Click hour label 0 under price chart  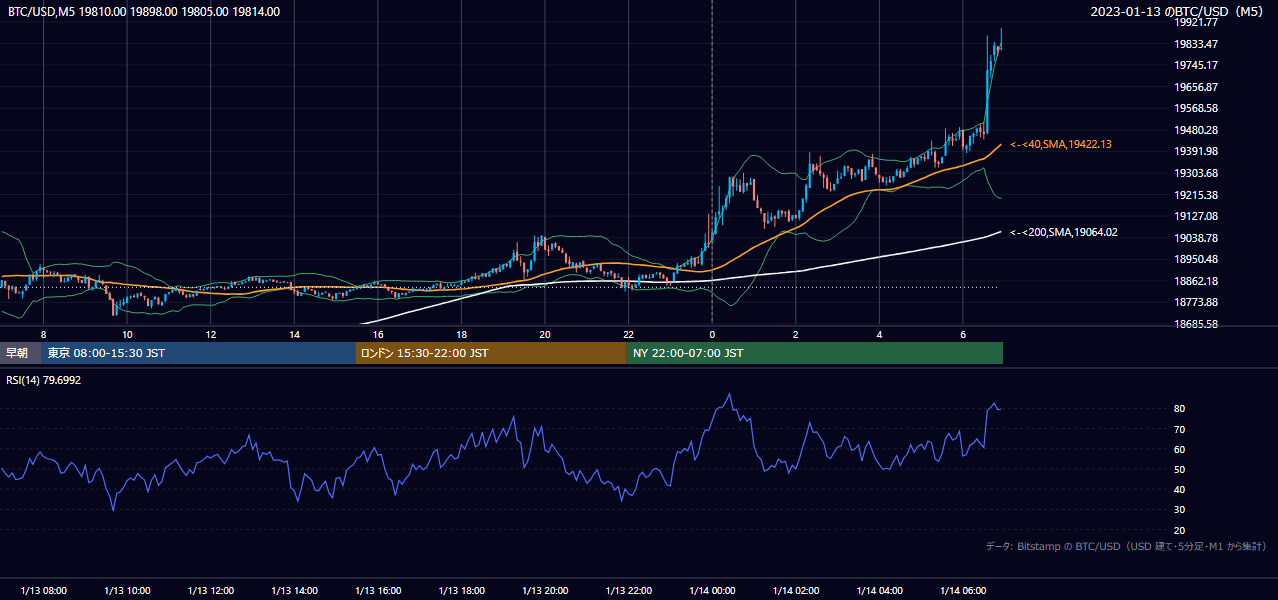click(712, 334)
